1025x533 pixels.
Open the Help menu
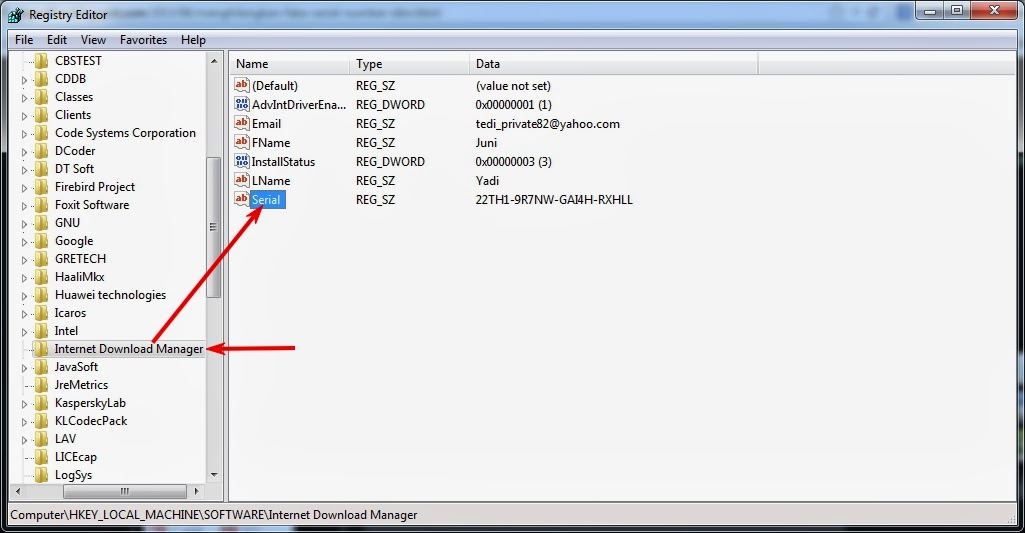tap(193, 40)
